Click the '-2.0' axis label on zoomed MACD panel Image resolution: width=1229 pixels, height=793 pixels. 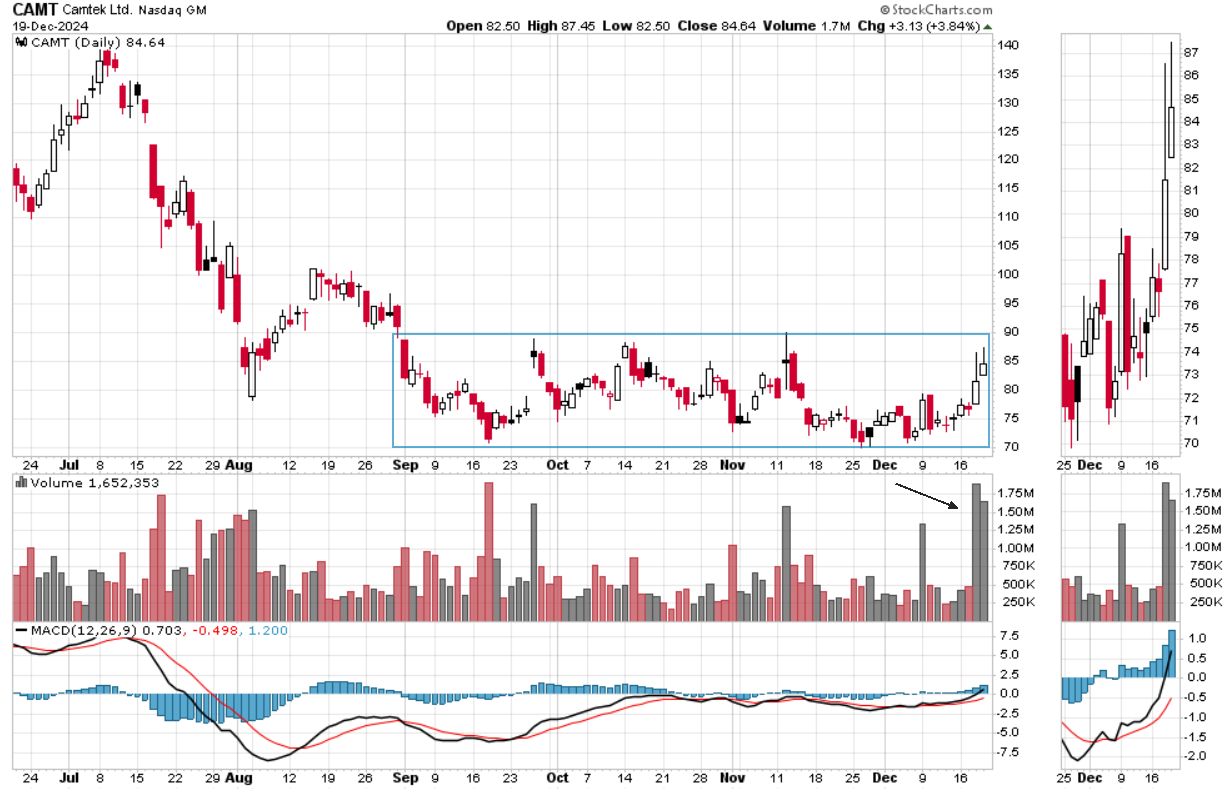[1193, 757]
